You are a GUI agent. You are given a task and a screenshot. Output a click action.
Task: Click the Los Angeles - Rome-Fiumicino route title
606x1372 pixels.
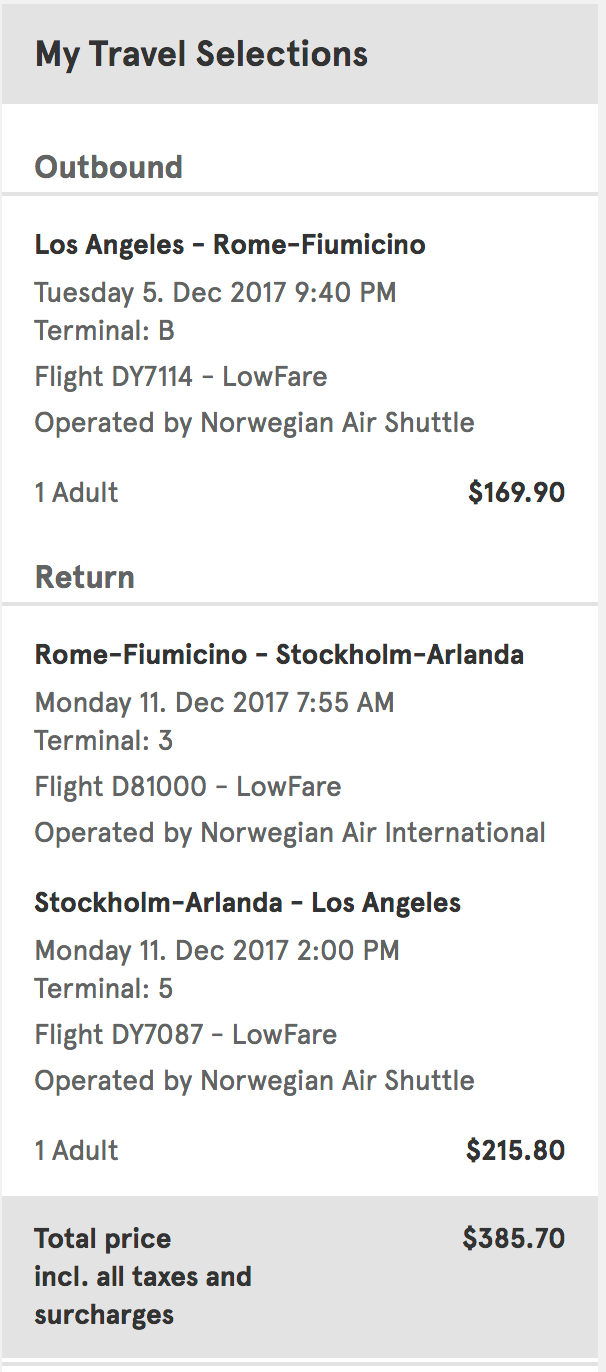pyautogui.click(x=230, y=244)
